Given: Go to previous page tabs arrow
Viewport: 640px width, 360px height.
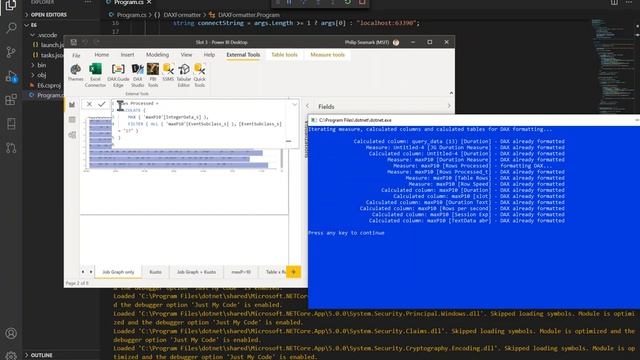Looking at the screenshot, I should 83,272.
